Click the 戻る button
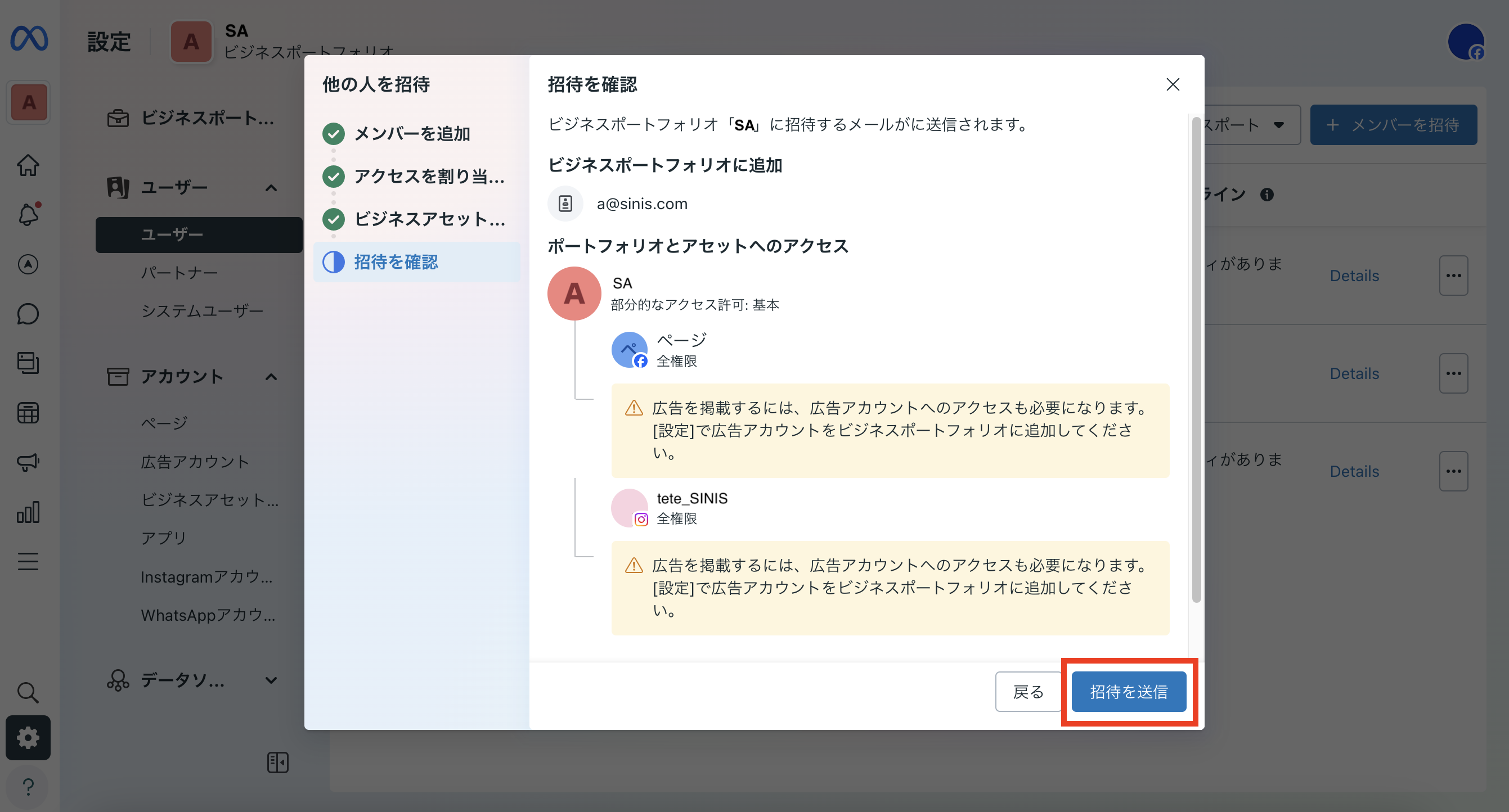The image size is (1509, 812). pyautogui.click(x=1027, y=692)
